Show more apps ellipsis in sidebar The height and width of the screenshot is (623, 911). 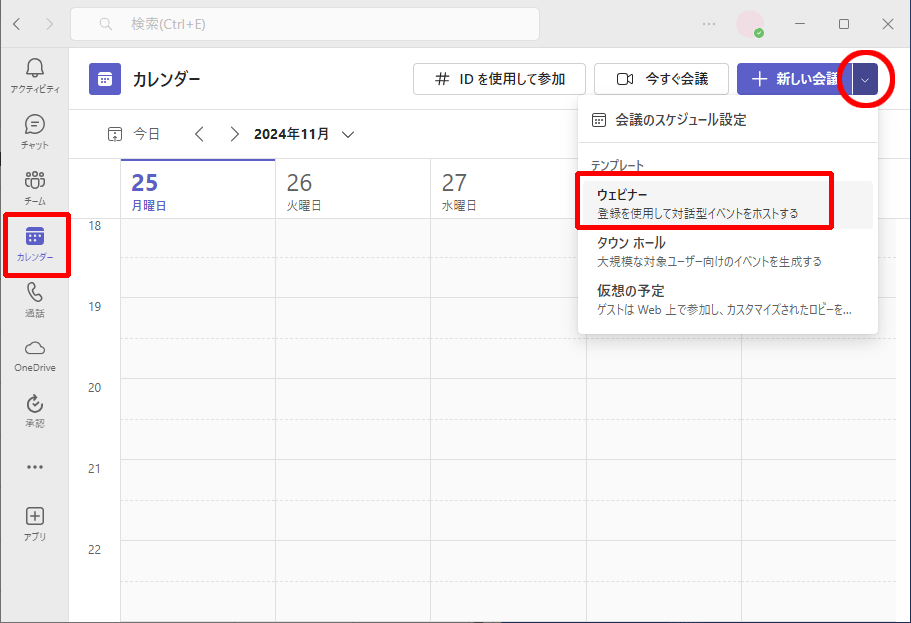34,466
